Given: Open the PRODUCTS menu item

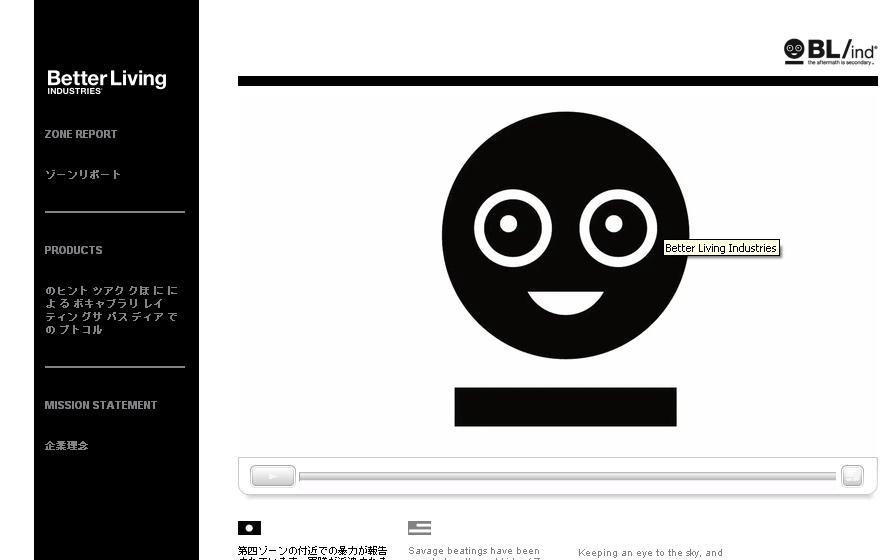Looking at the screenshot, I should pyautogui.click(x=73, y=250).
